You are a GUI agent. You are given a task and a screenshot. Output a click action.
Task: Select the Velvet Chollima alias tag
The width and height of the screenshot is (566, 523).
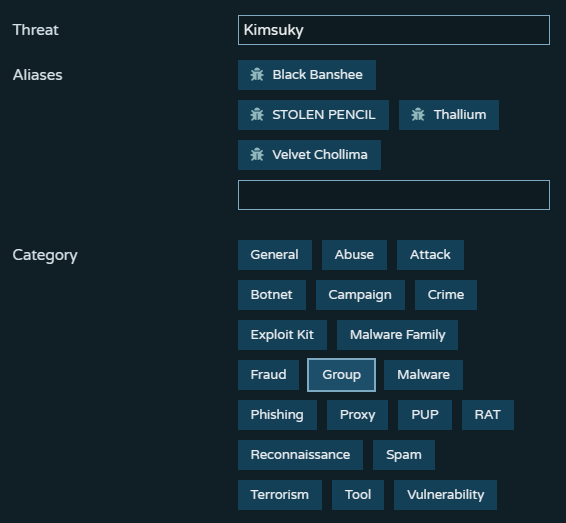(309, 155)
